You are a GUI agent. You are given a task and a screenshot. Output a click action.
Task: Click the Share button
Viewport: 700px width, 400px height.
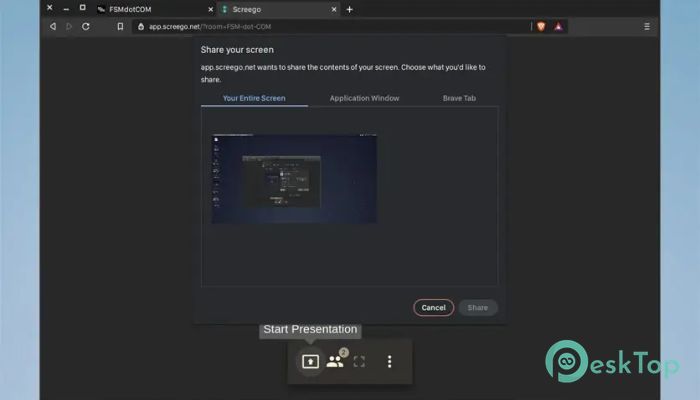(478, 308)
